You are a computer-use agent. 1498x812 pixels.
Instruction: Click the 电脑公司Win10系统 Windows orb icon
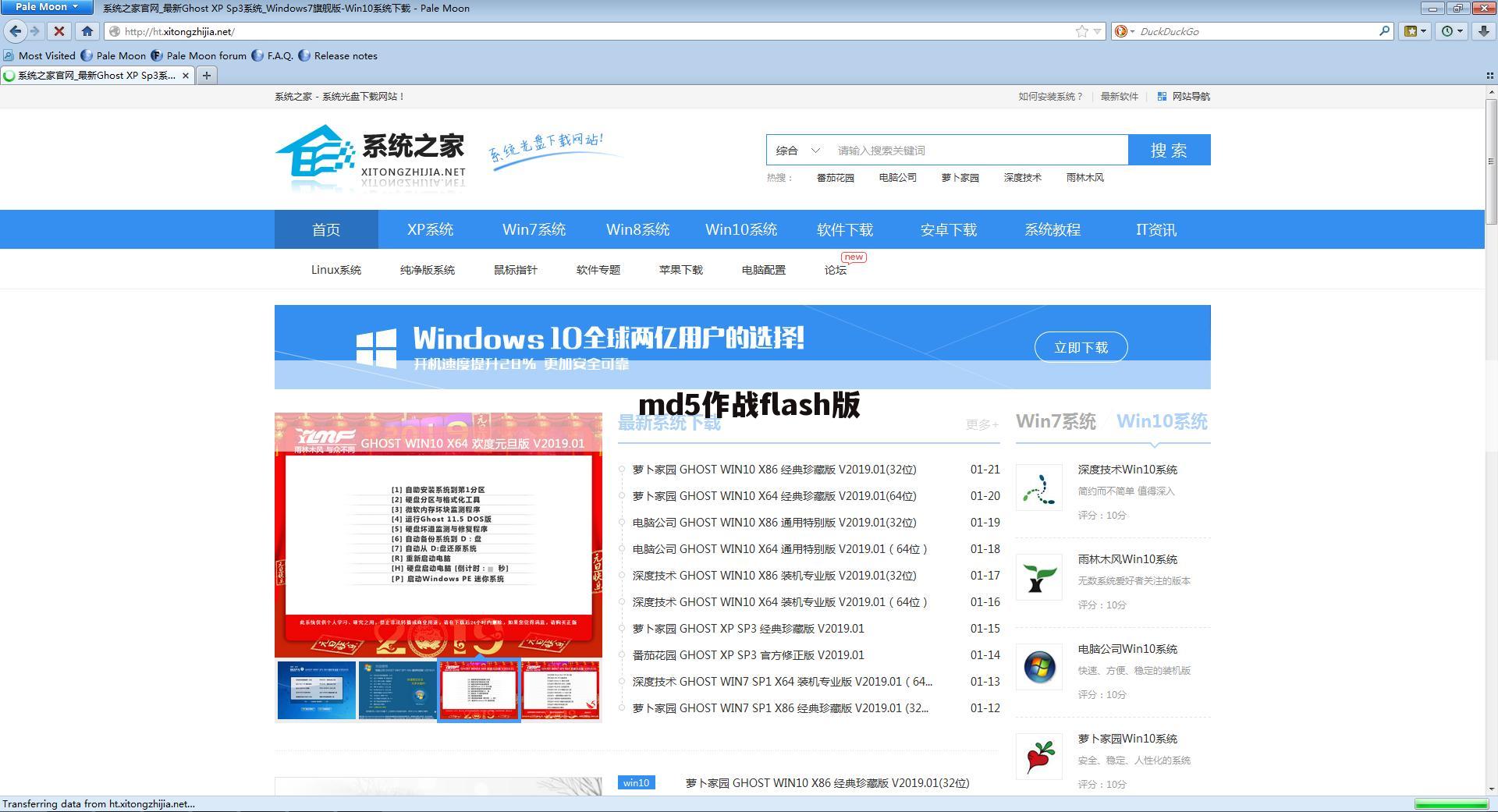tap(1039, 667)
